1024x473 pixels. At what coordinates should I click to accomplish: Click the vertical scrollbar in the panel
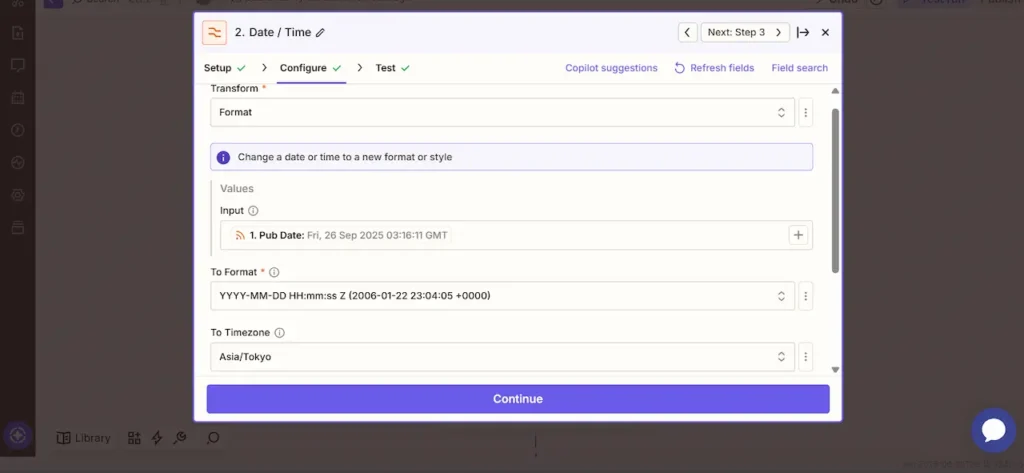tap(836, 190)
